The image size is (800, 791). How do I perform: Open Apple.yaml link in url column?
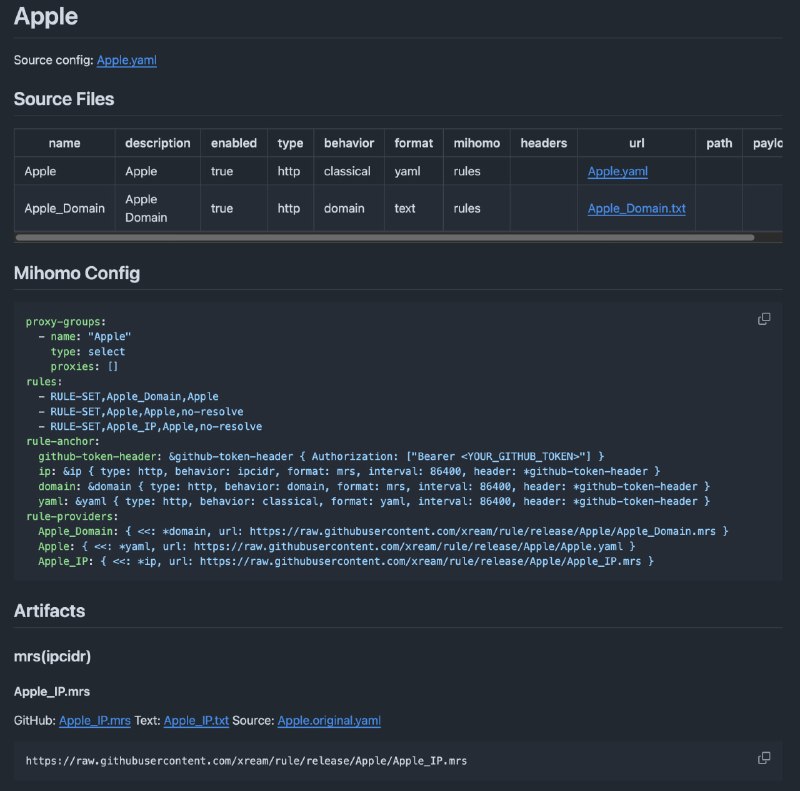617,171
